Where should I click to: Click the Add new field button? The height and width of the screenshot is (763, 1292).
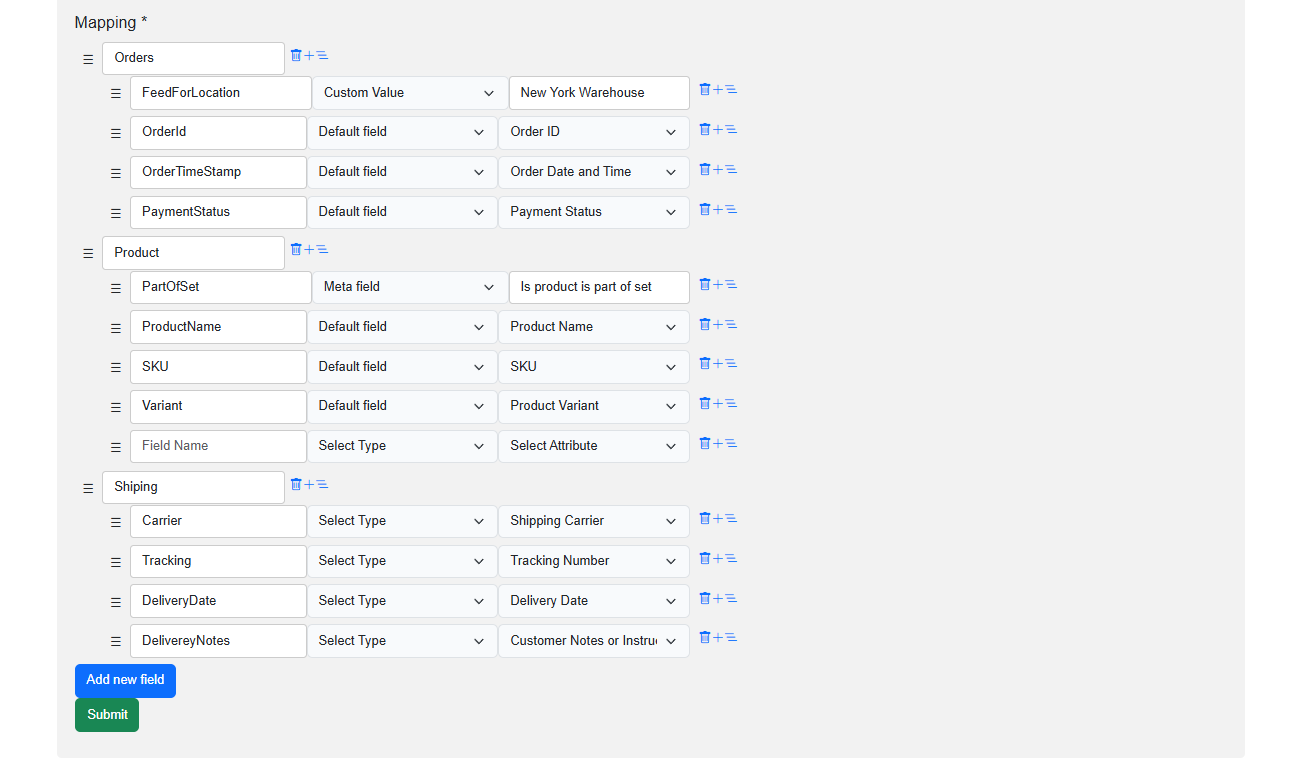(125, 680)
